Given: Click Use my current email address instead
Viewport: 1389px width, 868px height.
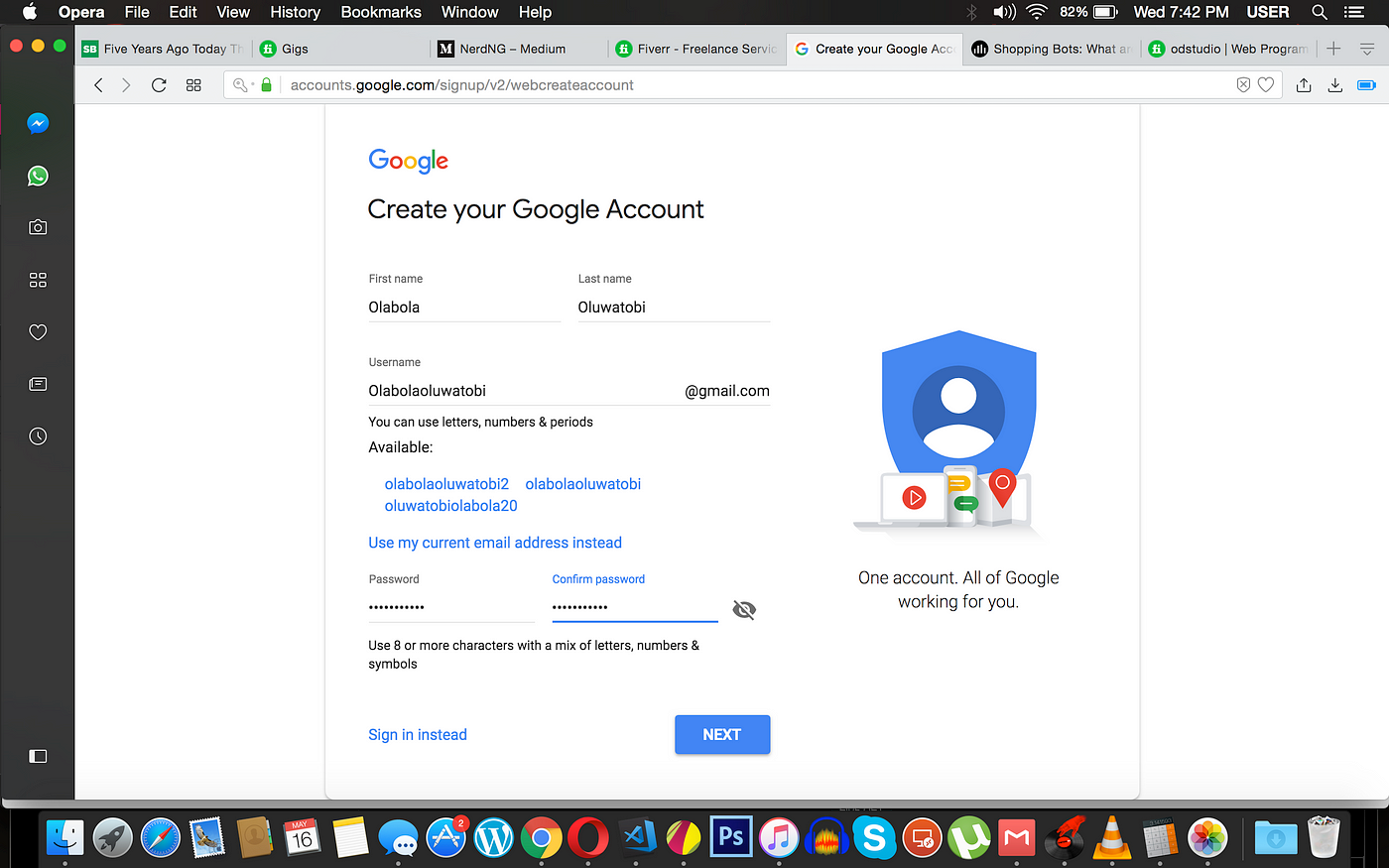Looking at the screenshot, I should click(x=495, y=543).
